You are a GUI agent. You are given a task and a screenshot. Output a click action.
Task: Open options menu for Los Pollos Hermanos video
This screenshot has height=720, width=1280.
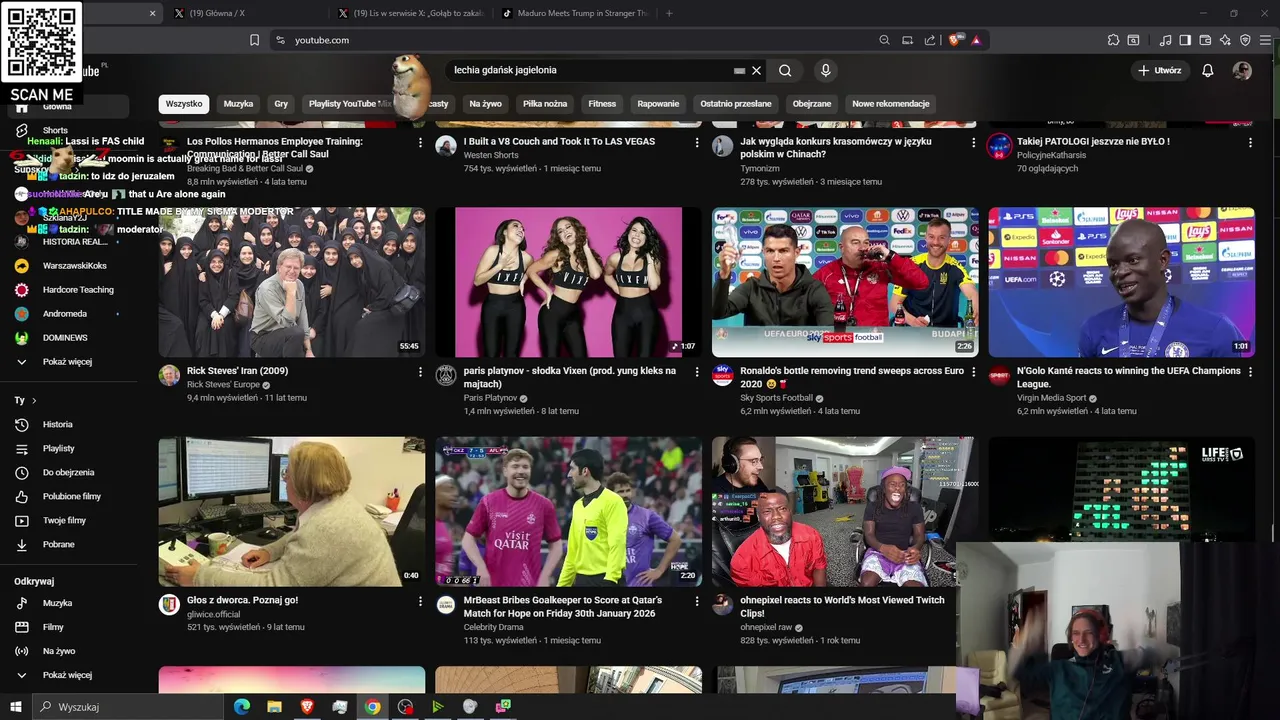coord(420,143)
